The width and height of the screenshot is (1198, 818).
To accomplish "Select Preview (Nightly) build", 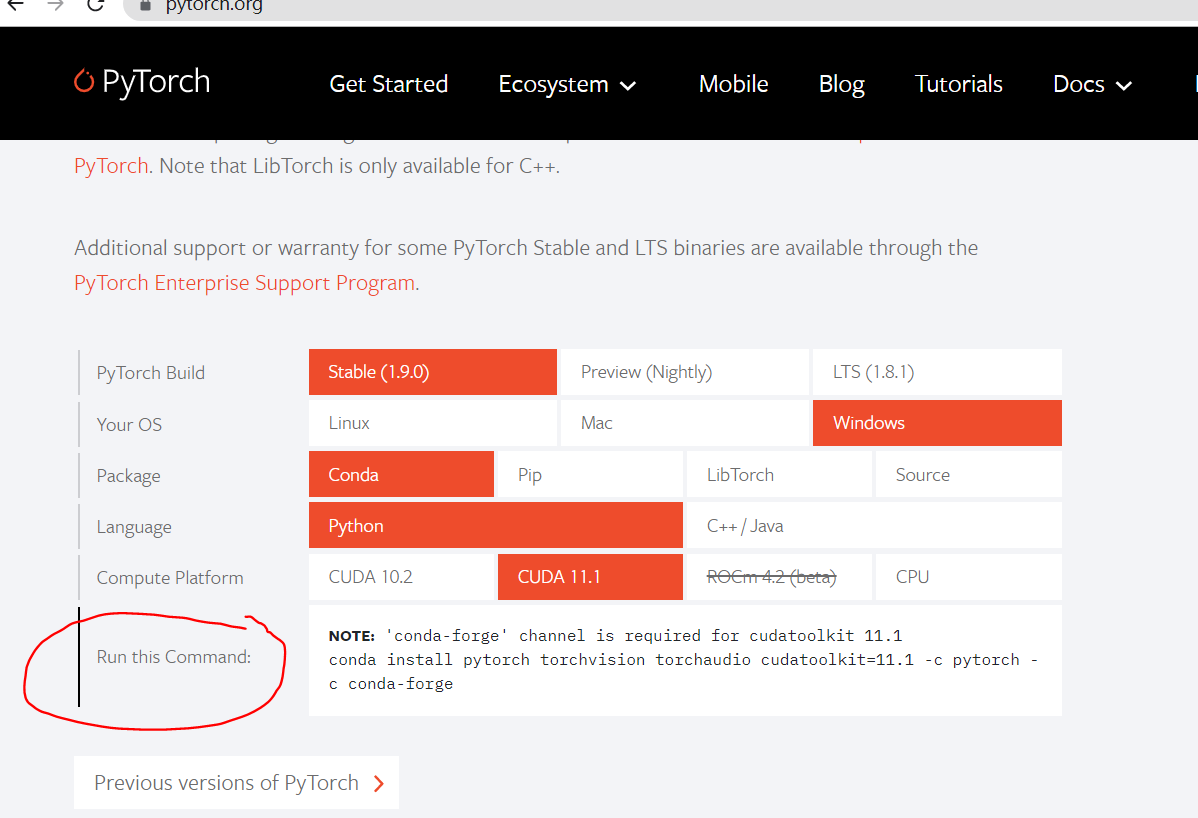I will [685, 372].
